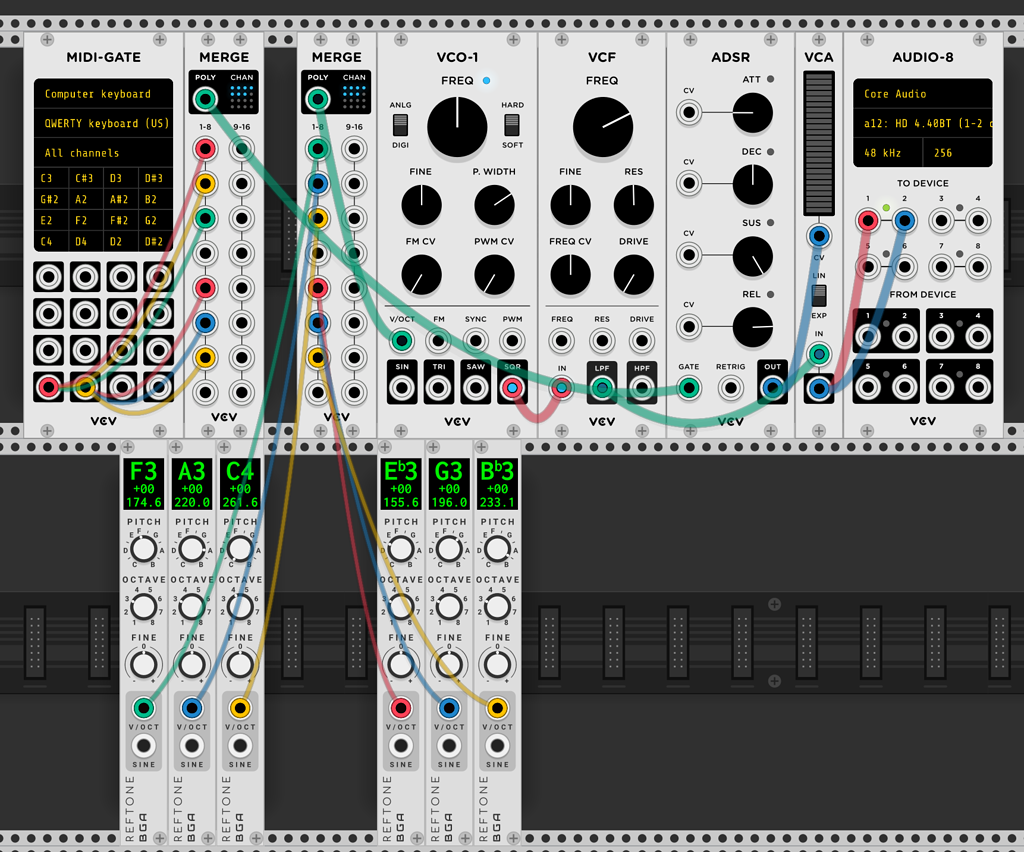This screenshot has height=852, width=1024.
Task: Click the POLY output jack on the left MERGE module
Action: (206, 97)
